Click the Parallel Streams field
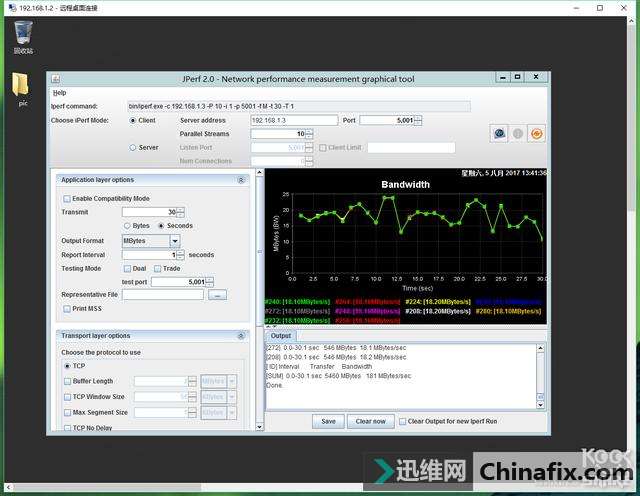Viewport: 640px width, 496px height. (278, 134)
